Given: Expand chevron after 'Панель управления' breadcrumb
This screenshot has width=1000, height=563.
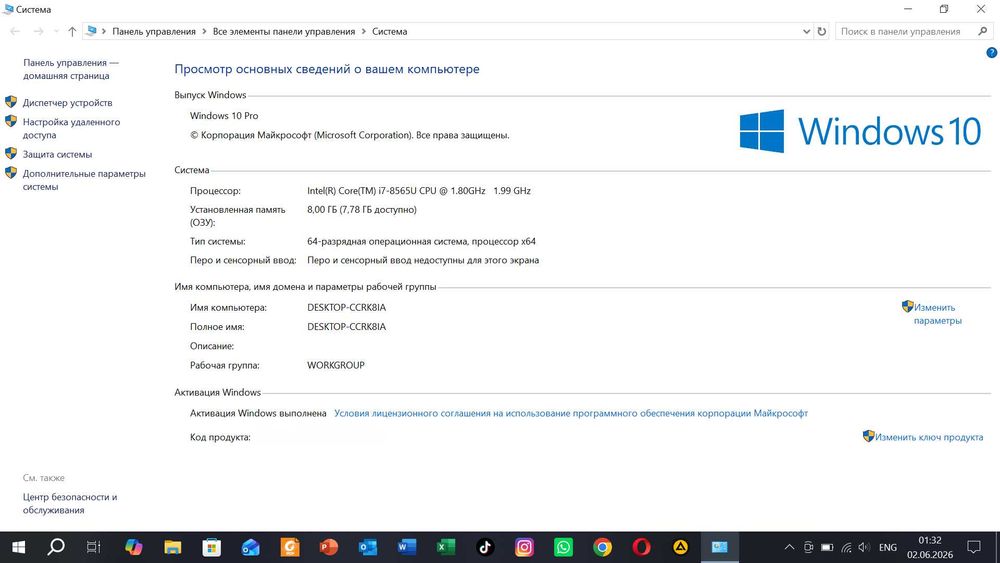Looking at the screenshot, I should [x=204, y=31].
